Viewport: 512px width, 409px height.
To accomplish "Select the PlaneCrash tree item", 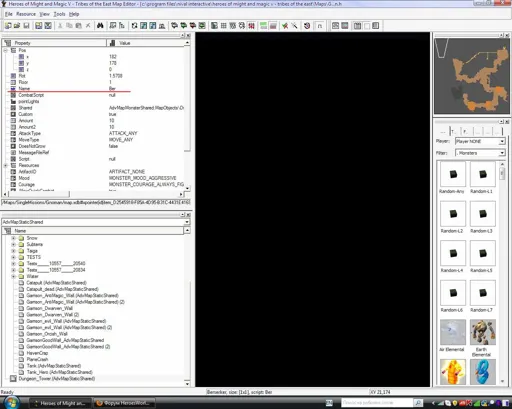I will (37, 359).
